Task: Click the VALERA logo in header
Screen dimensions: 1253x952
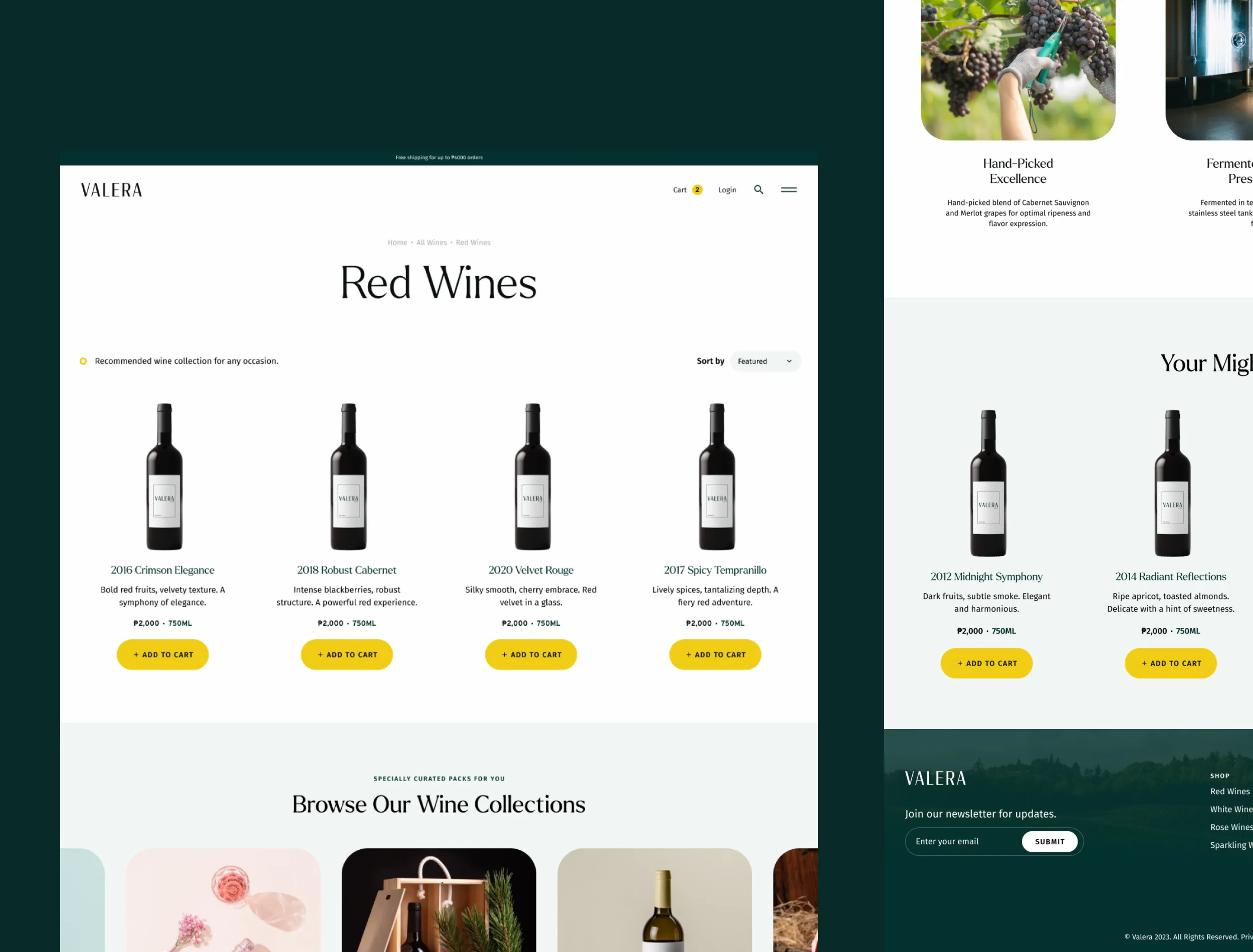Action: pyautogui.click(x=112, y=190)
